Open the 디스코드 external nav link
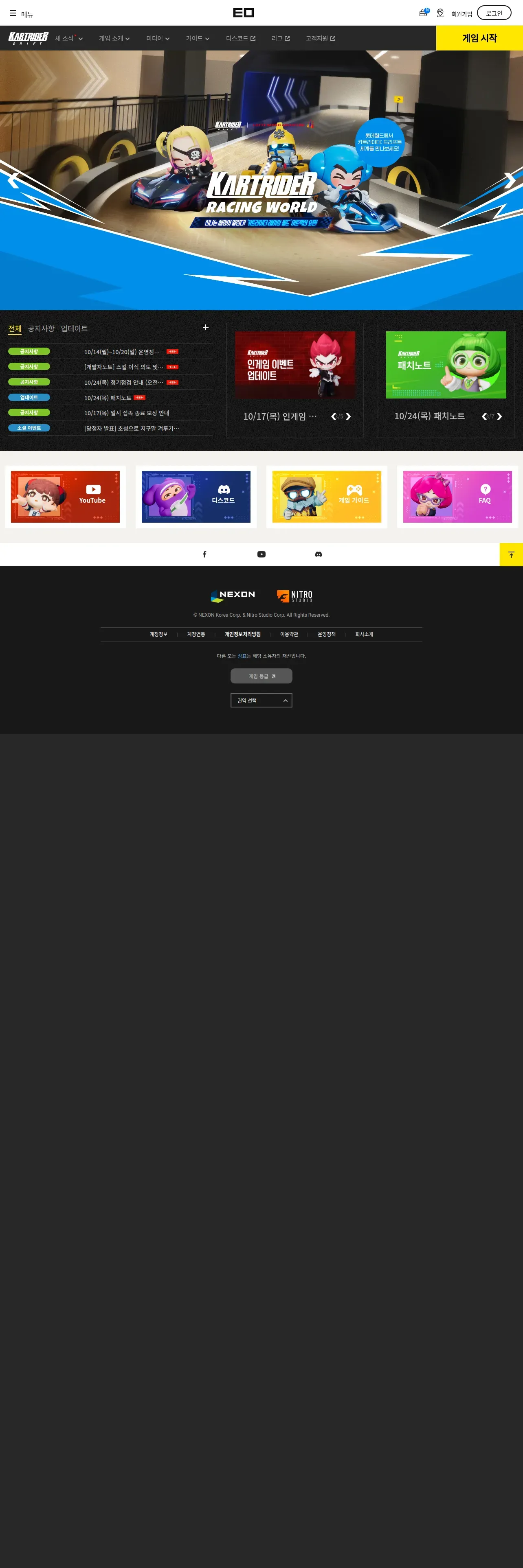The height and width of the screenshot is (1568, 523). pyautogui.click(x=240, y=38)
